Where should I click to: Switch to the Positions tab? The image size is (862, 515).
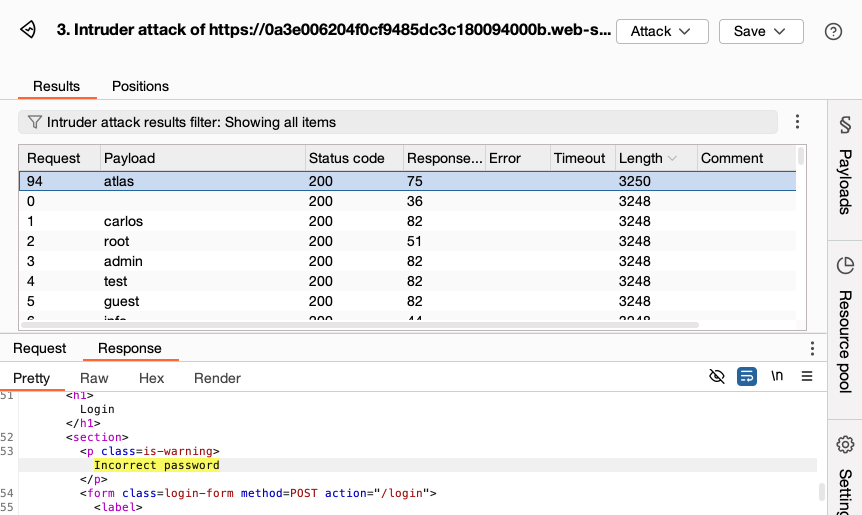140,86
